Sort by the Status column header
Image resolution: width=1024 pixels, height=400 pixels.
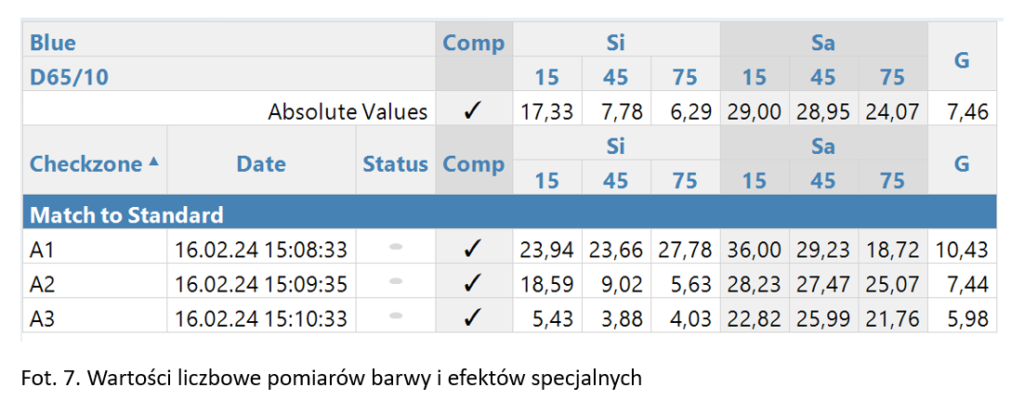(x=395, y=164)
